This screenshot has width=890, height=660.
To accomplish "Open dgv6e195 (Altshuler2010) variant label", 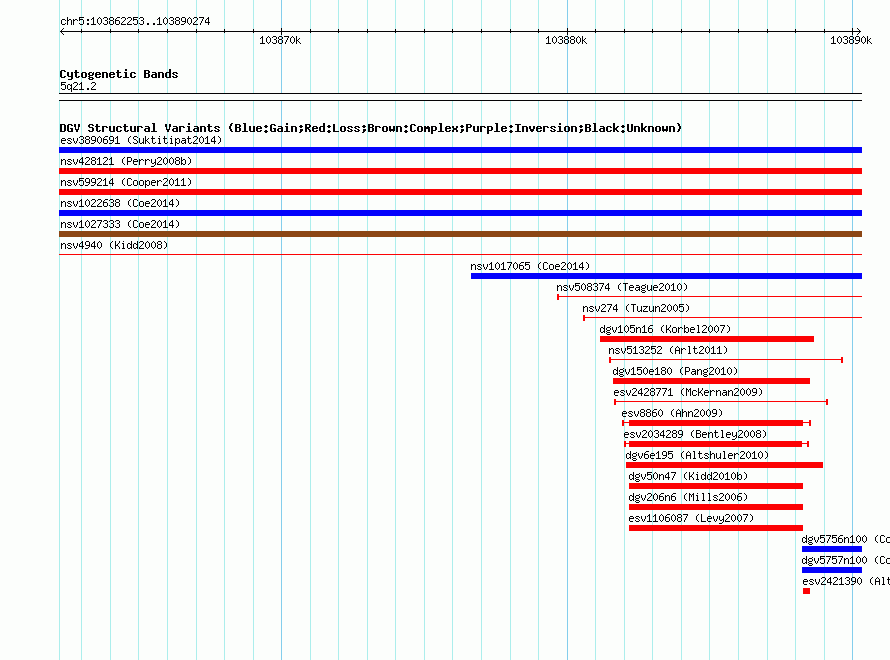I will (x=698, y=455).
